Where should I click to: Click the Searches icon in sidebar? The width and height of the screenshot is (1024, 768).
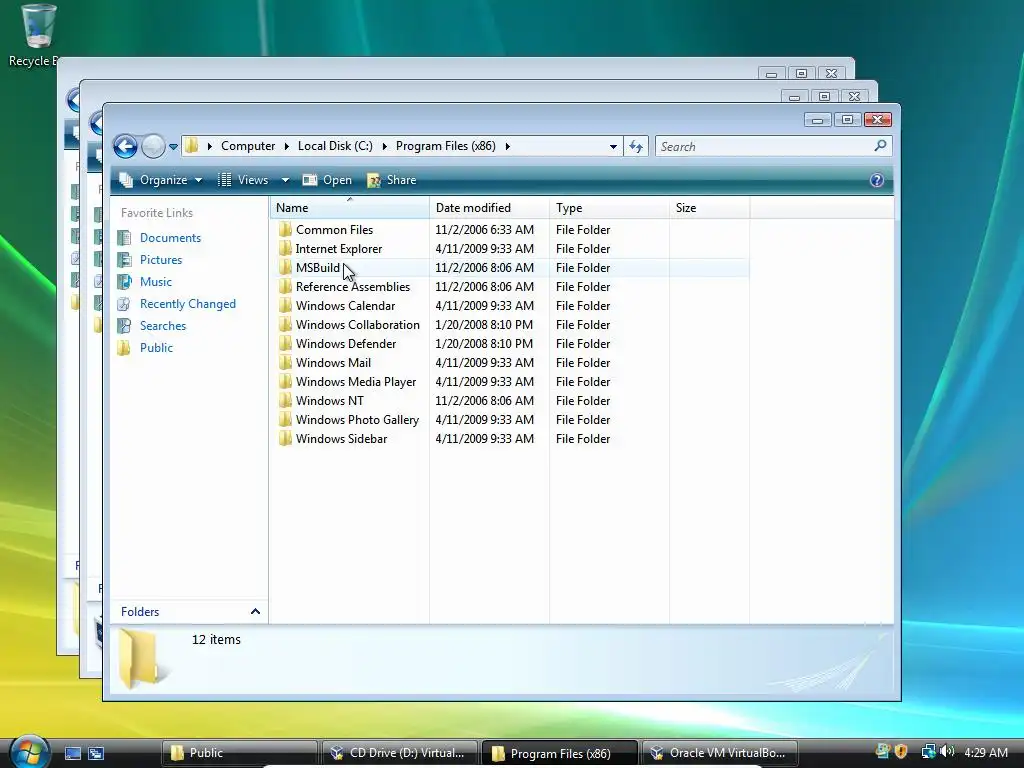[x=124, y=326]
